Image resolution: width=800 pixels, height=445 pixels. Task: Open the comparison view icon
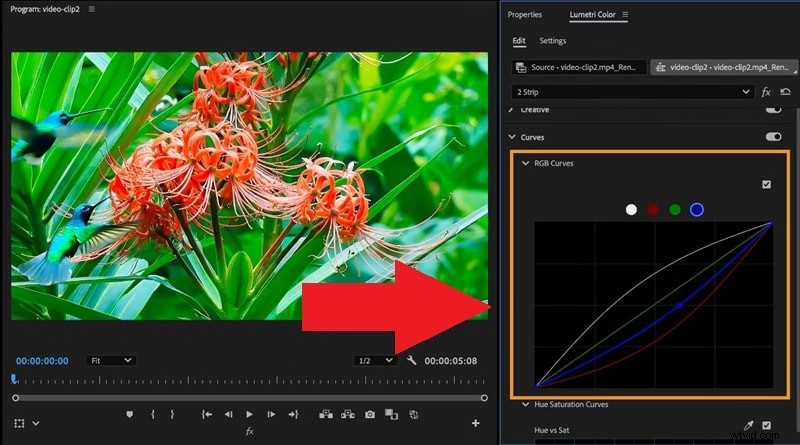click(x=391, y=414)
